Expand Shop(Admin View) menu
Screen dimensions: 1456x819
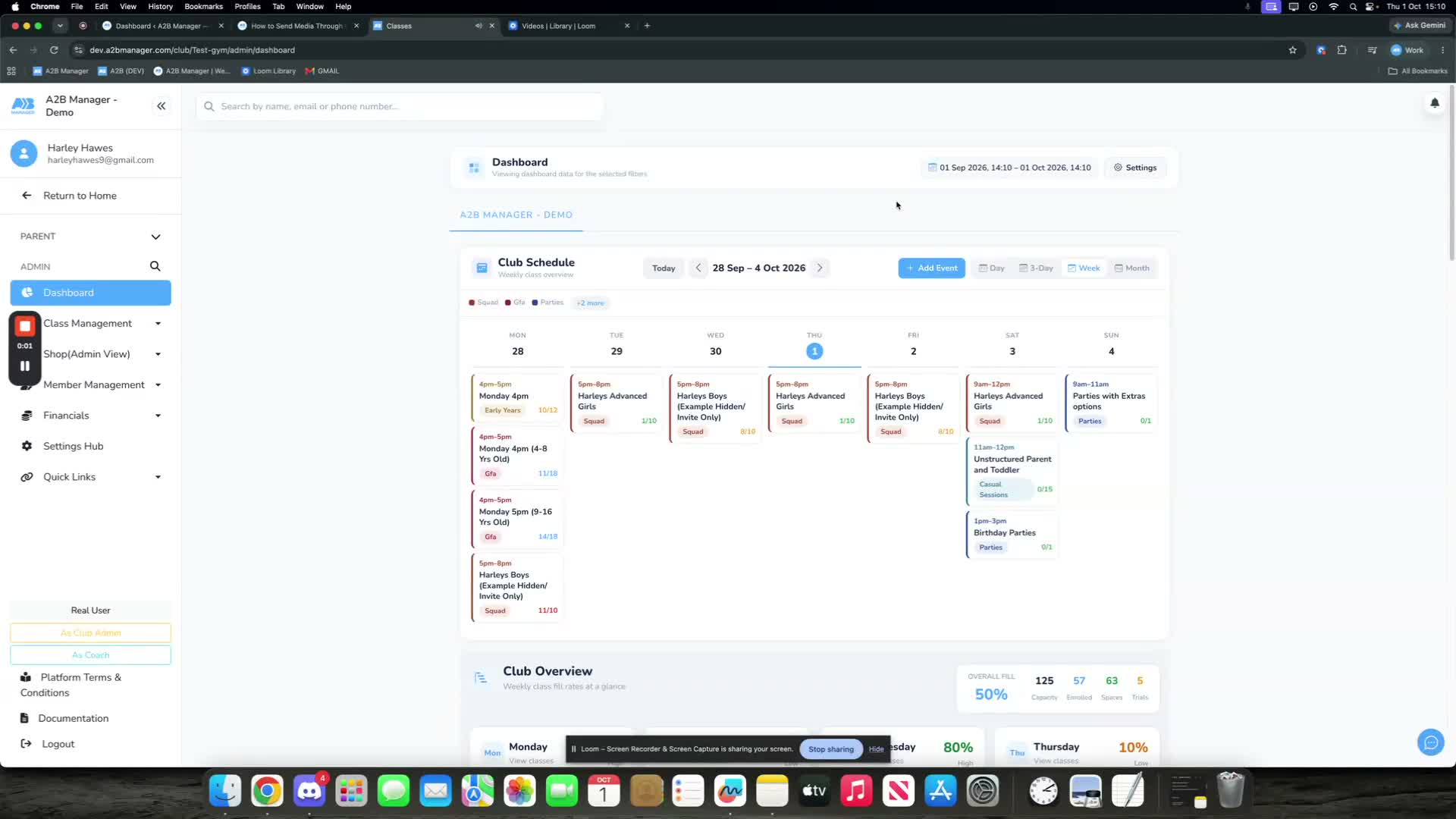[x=158, y=354]
